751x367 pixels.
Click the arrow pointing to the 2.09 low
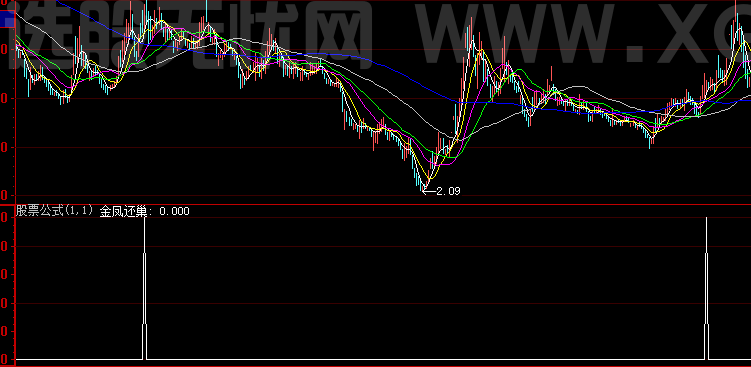(x=429, y=192)
